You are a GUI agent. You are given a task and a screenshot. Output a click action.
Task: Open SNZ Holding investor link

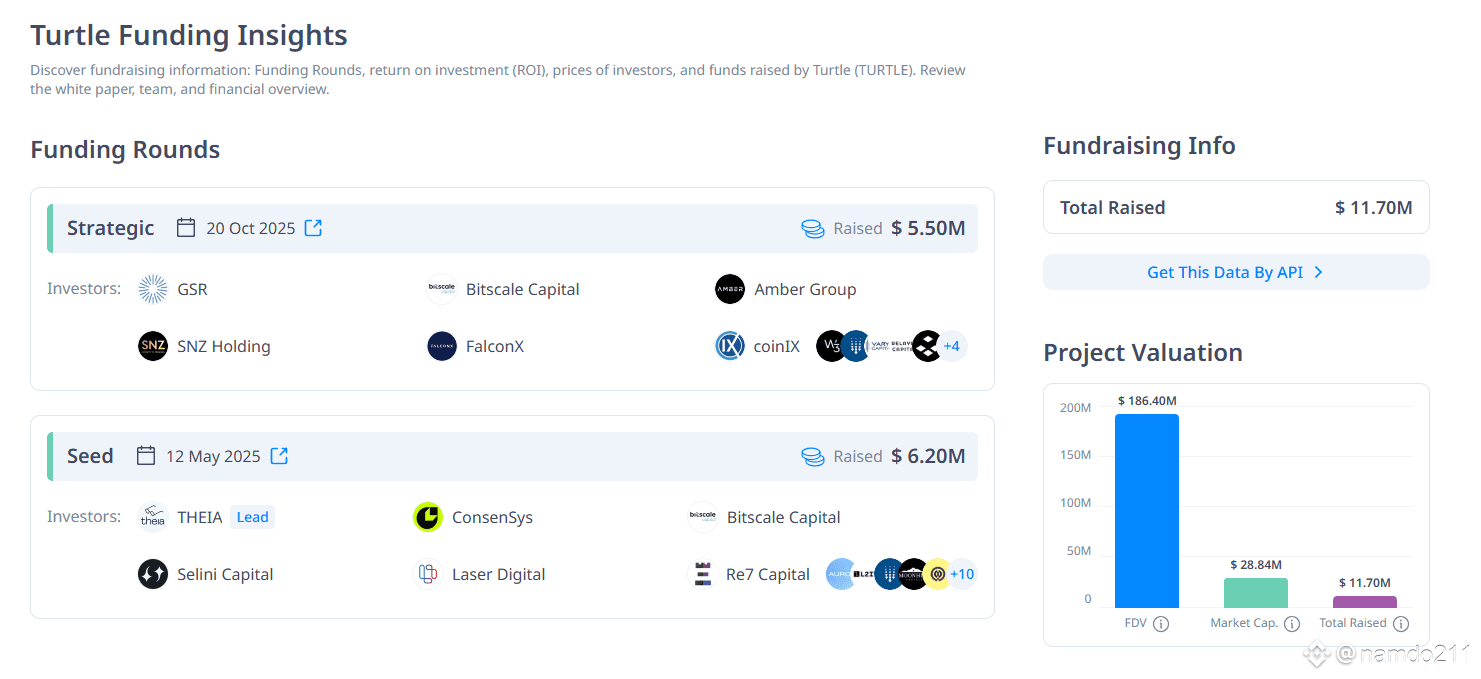point(224,346)
